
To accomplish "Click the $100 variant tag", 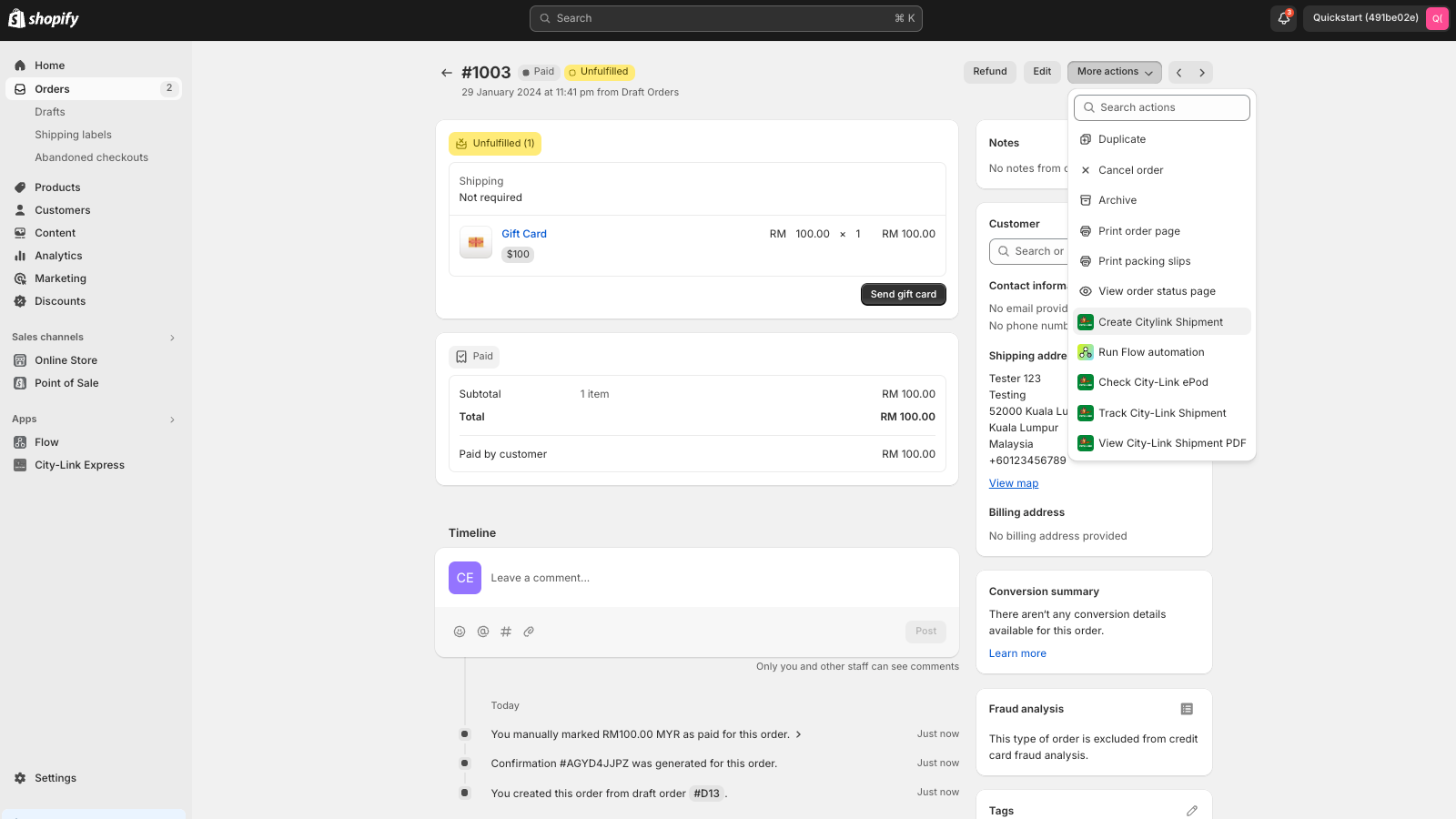I will (518, 255).
